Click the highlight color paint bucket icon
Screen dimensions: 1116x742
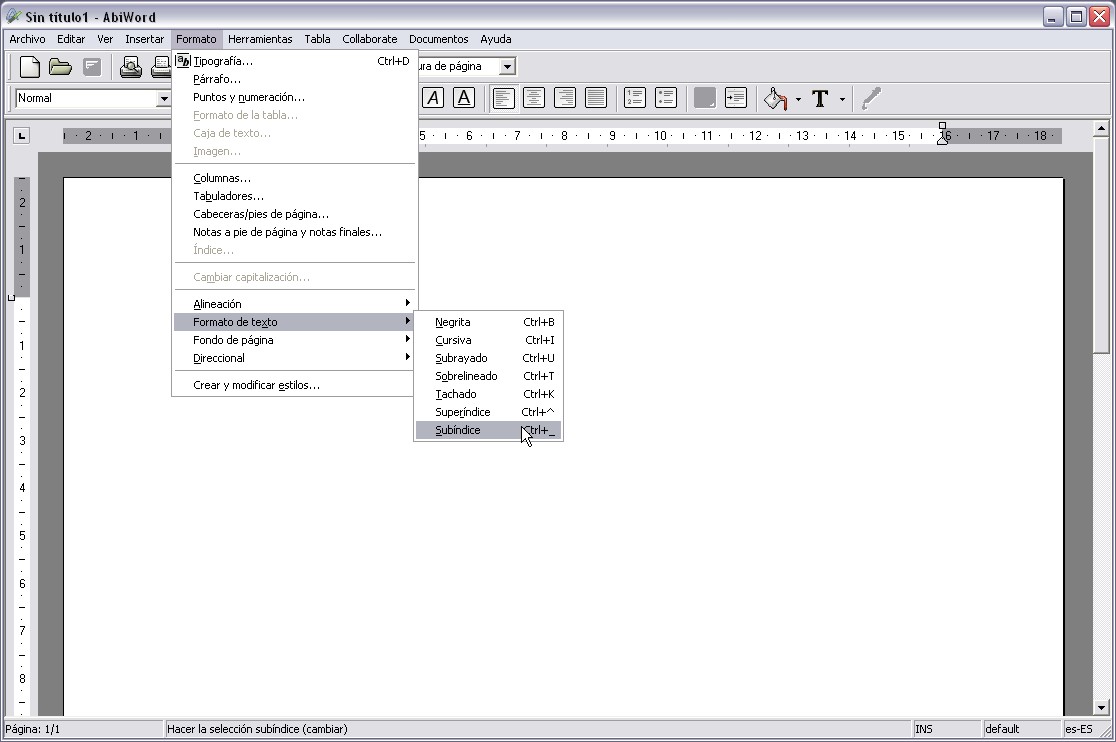775,99
